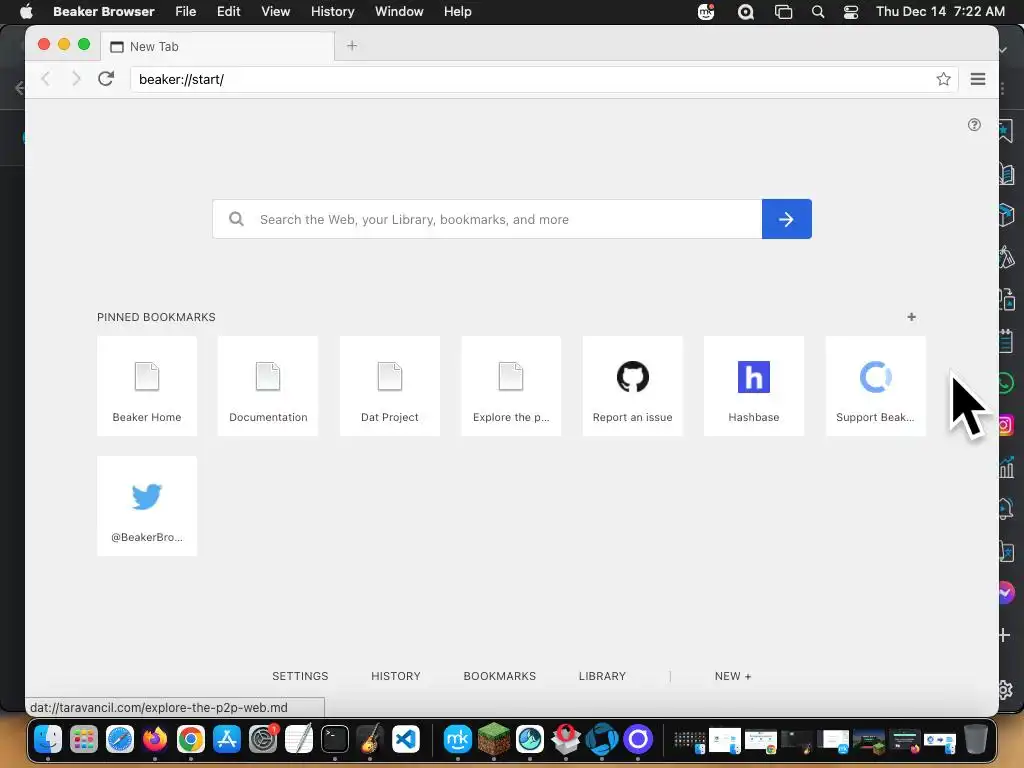Open the @BeakerBro... Twitter tile

(147, 506)
